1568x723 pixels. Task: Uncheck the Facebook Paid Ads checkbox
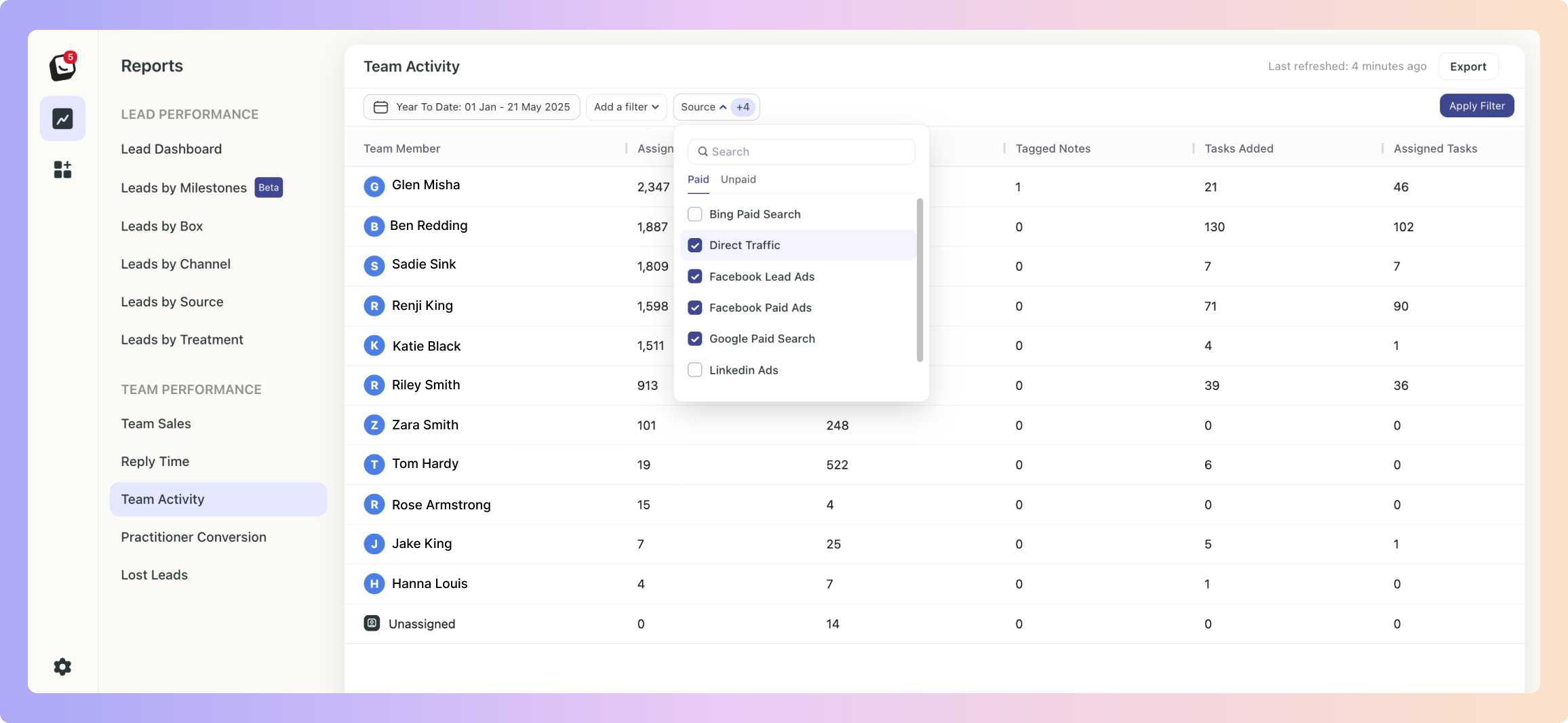[695, 308]
